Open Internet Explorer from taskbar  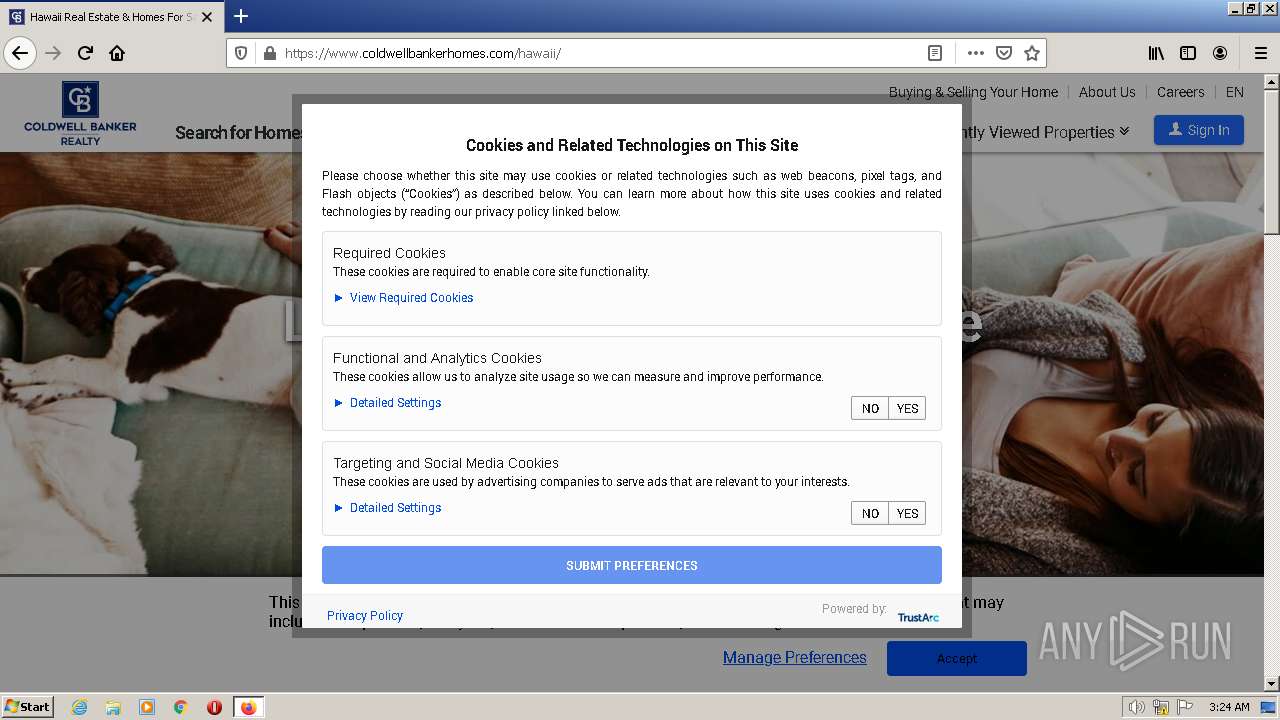pyautogui.click(x=79, y=707)
